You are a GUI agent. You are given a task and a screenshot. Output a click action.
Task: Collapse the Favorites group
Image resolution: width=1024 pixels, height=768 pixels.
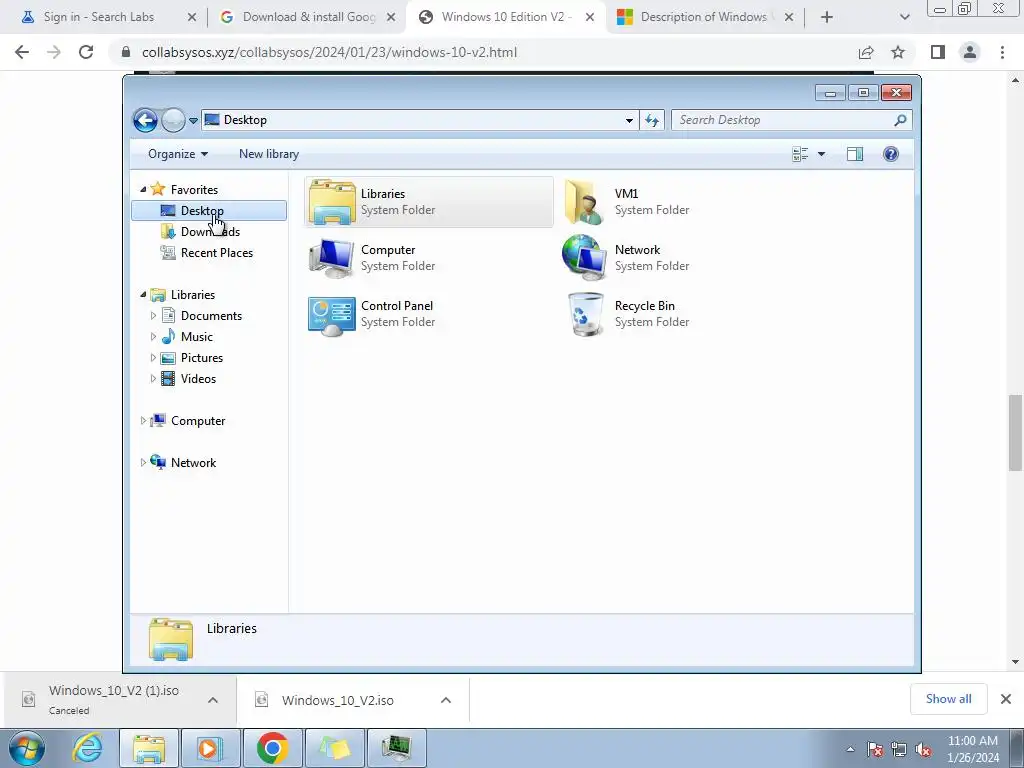[143, 189]
